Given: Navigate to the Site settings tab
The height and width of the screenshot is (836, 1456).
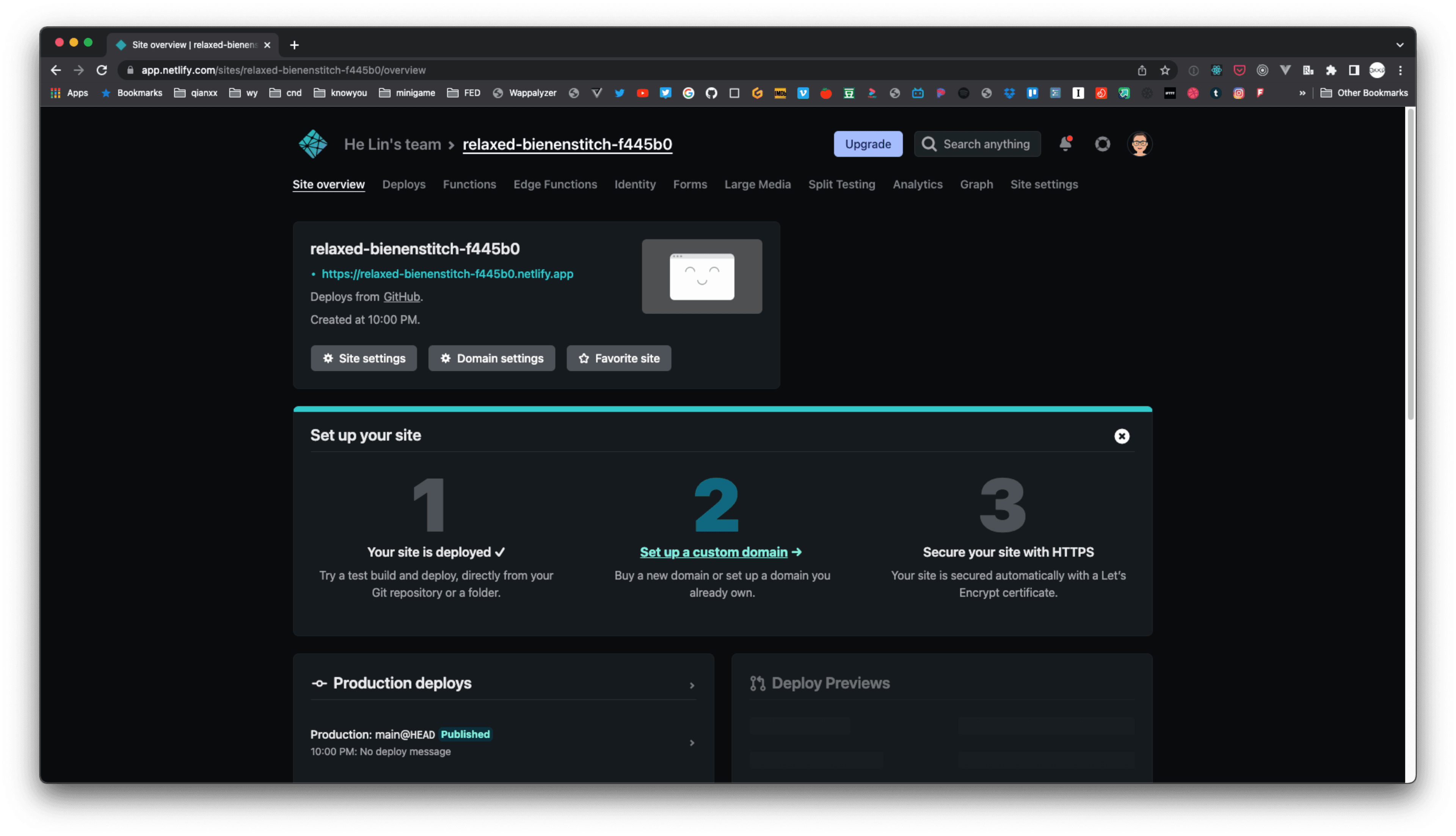Looking at the screenshot, I should coord(1044,184).
